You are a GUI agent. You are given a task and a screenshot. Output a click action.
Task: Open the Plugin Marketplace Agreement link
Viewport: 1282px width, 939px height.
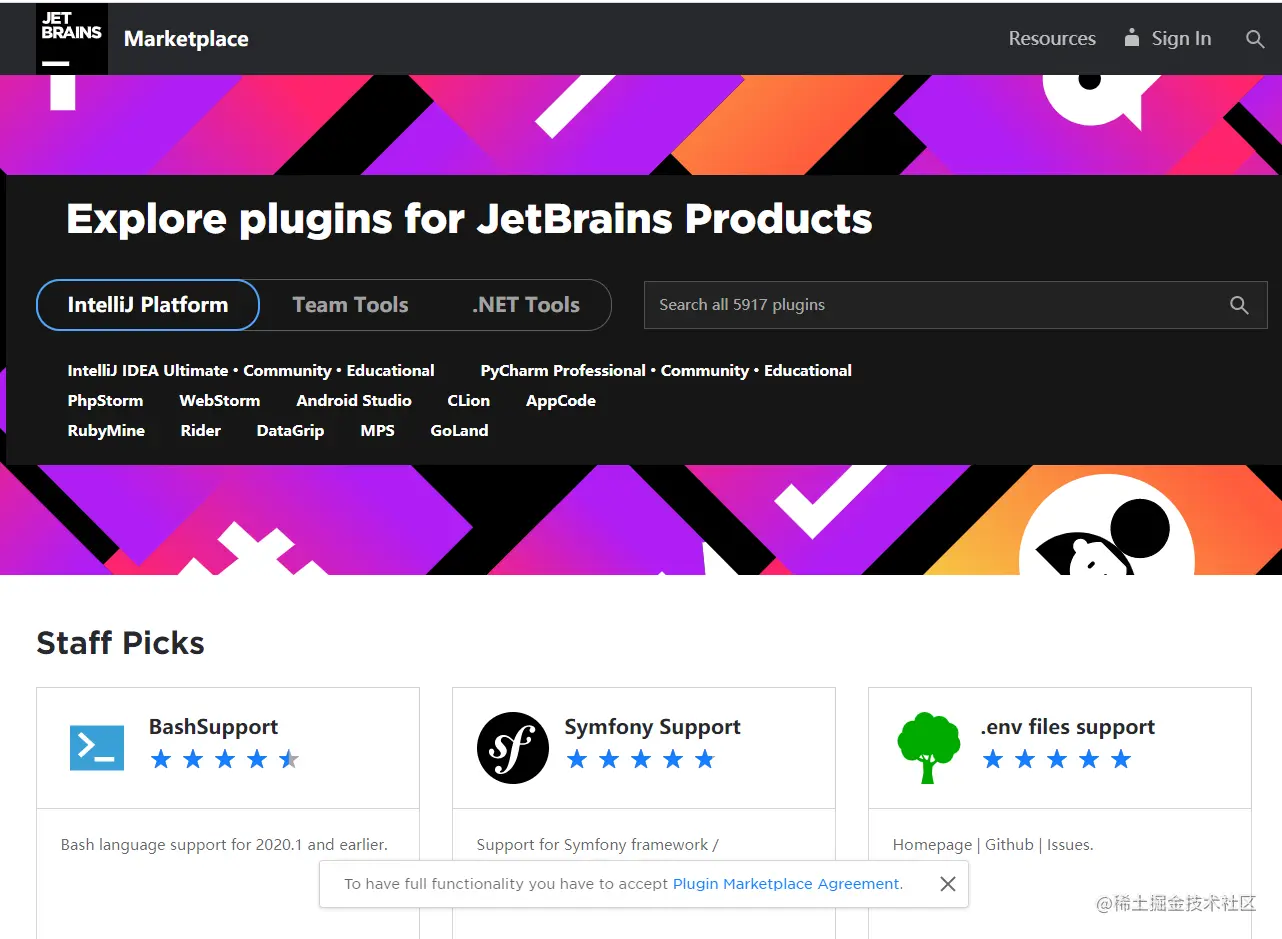(786, 884)
